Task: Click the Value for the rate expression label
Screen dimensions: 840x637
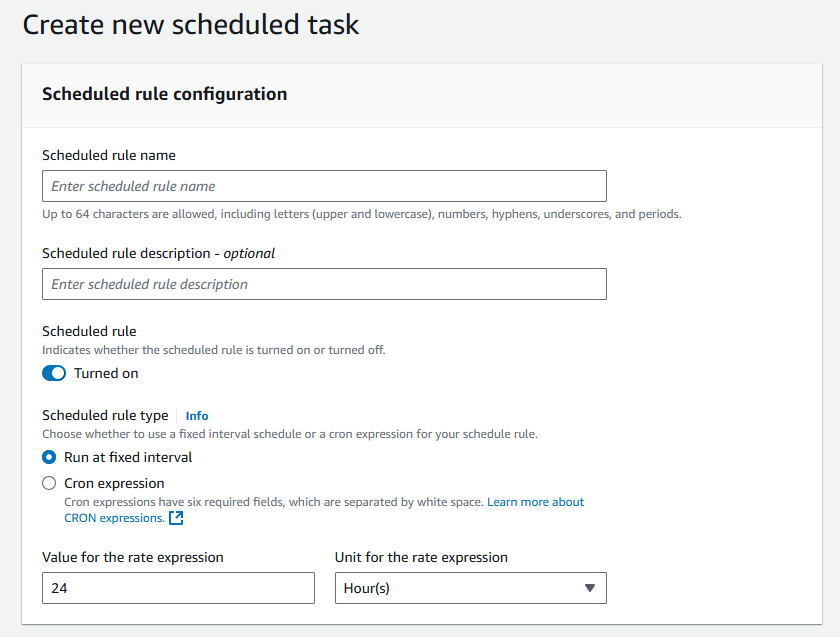Action: [x=133, y=557]
